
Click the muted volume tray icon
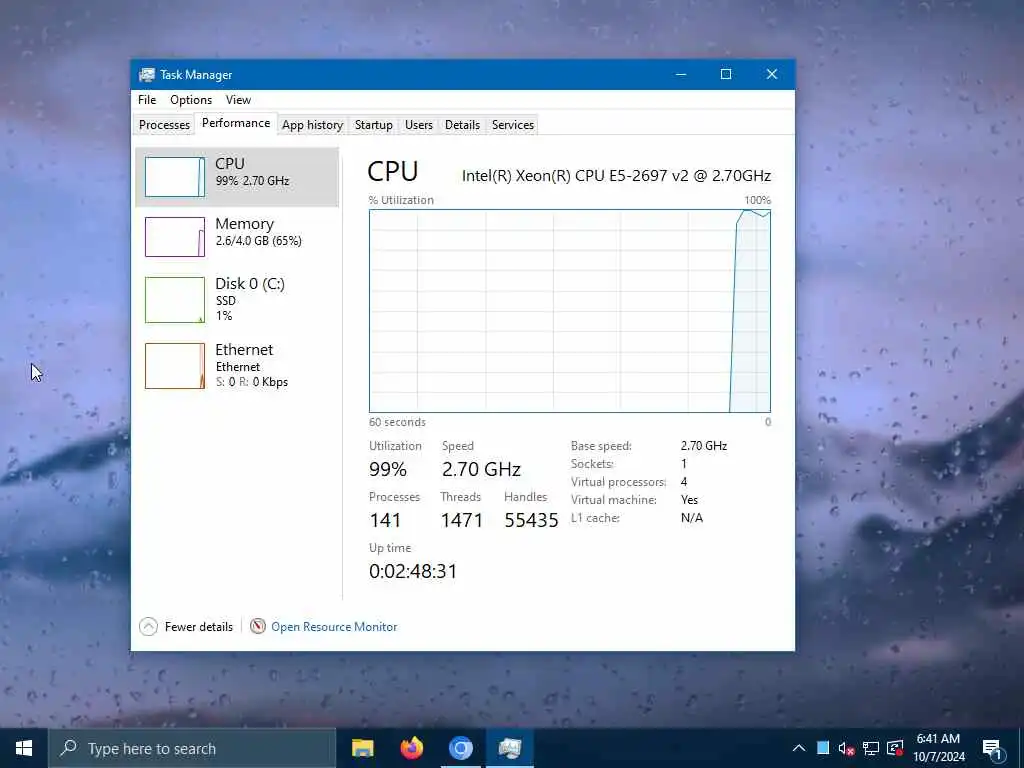point(846,748)
